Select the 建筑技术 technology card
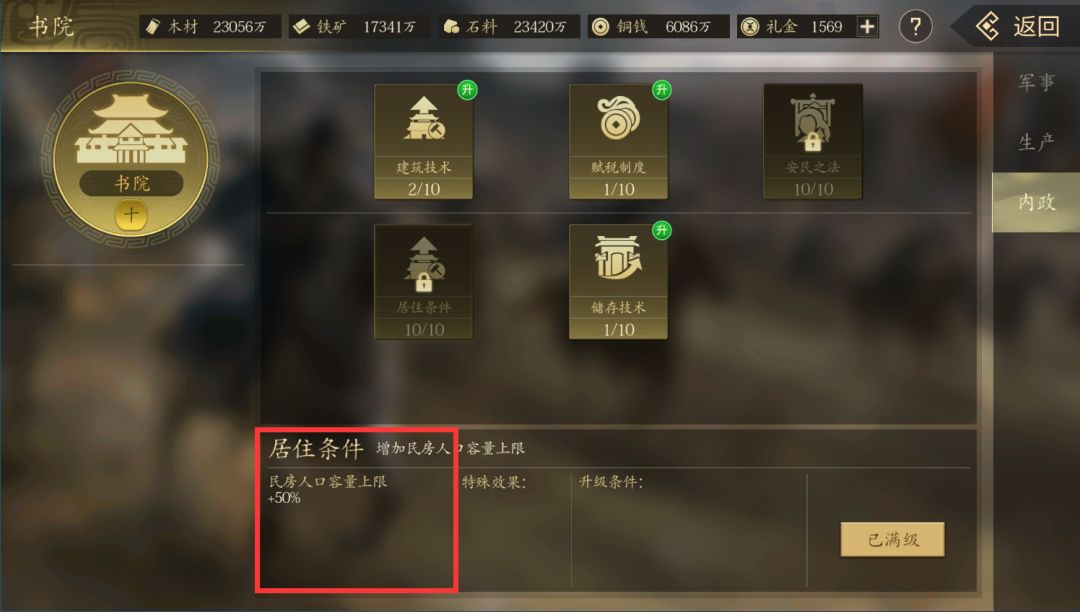 click(x=424, y=142)
